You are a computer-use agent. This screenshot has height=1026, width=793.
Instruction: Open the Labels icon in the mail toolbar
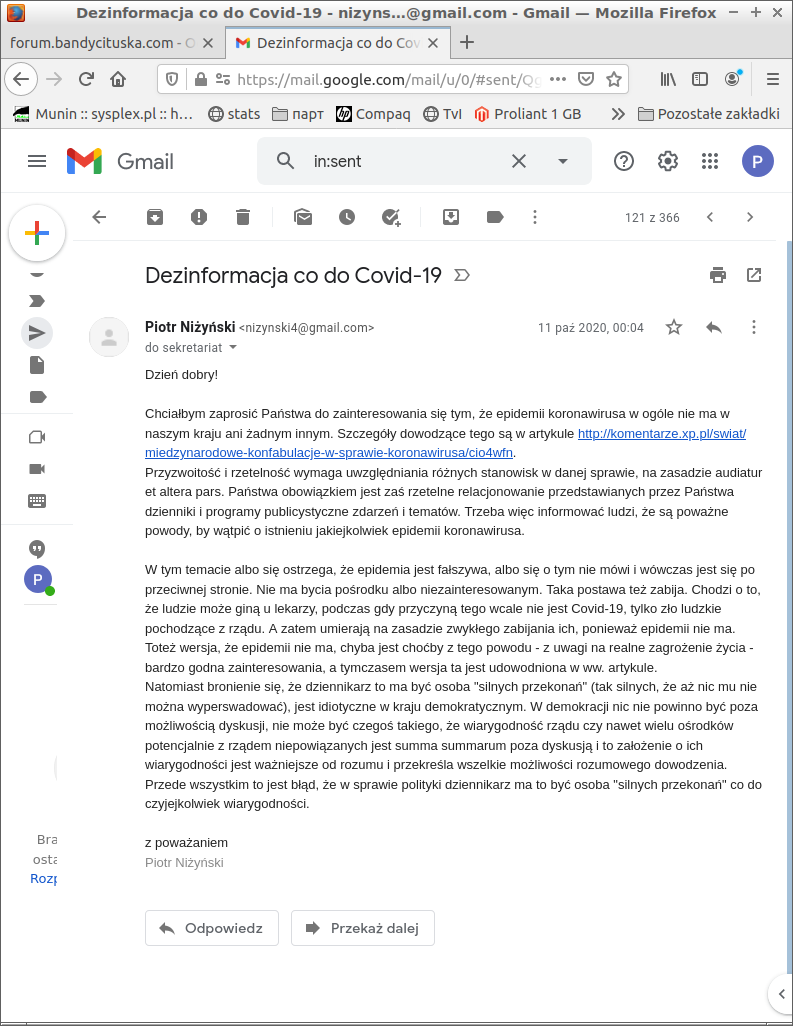pos(495,217)
